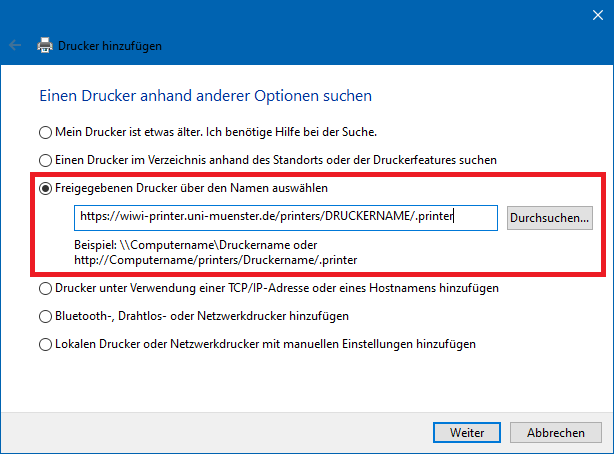Click the heading 'Einen Drucker anhand anderer Optionen suchen'
This screenshot has width=614, height=454.
pyautogui.click(x=206, y=96)
